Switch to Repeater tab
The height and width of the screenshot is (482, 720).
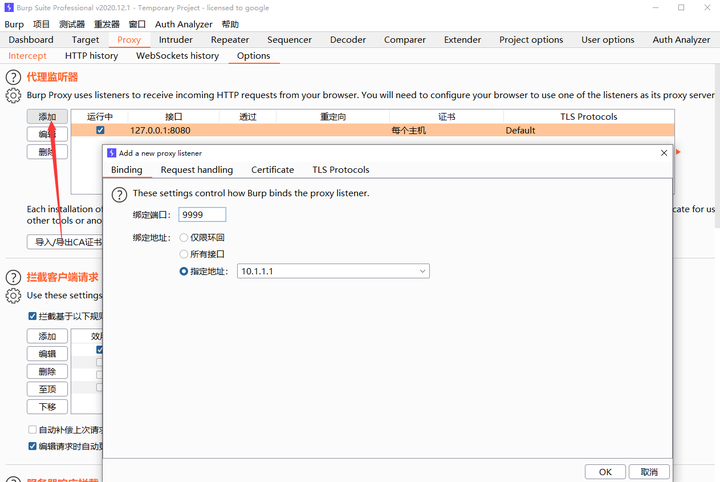(230, 40)
